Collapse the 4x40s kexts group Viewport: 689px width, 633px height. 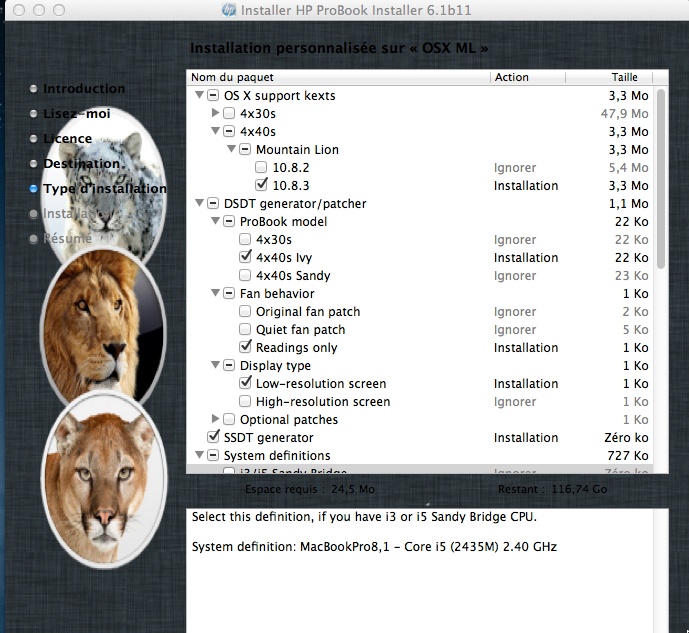pyautogui.click(x=215, y=131)
